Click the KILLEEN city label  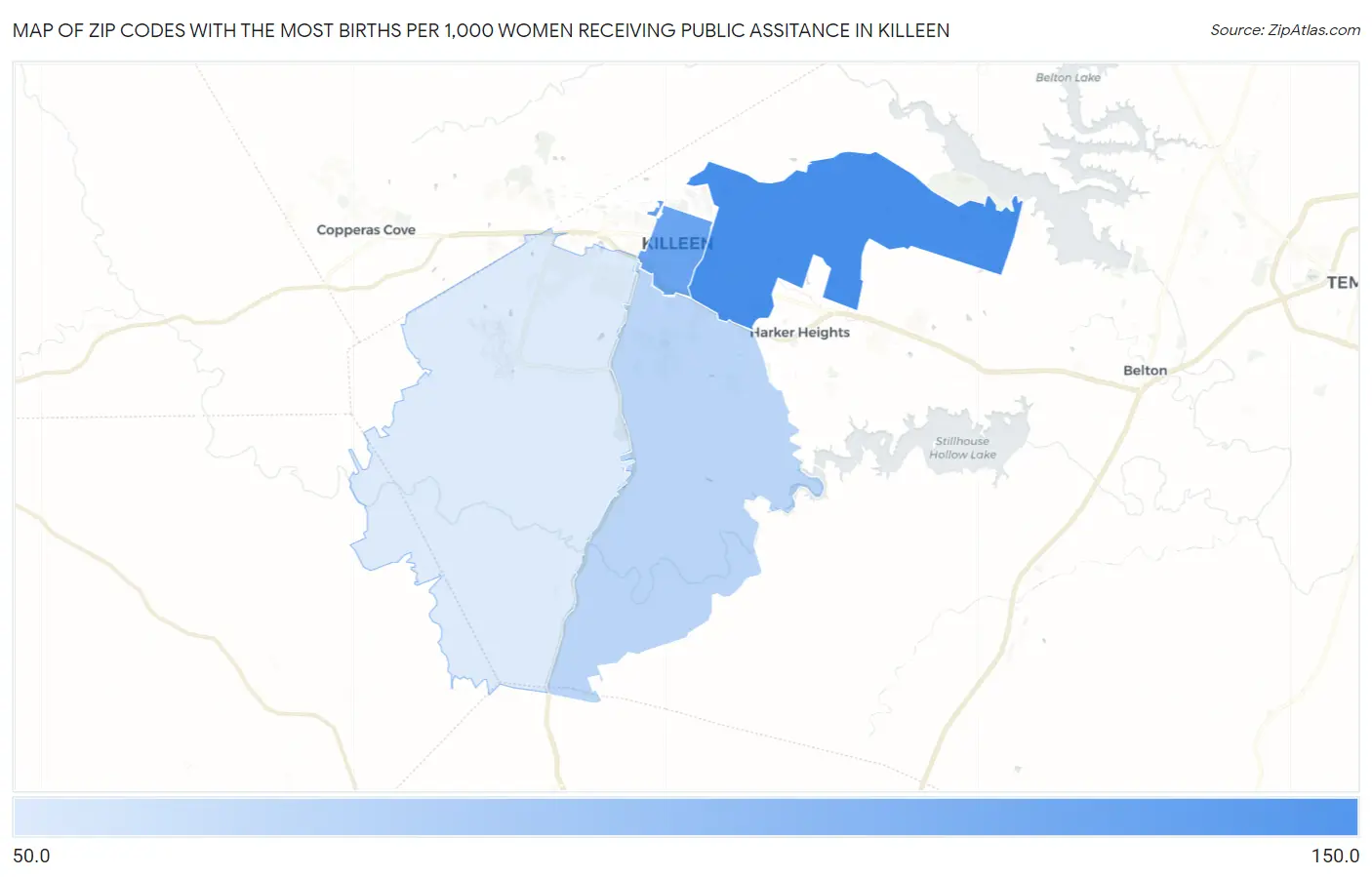677,243
